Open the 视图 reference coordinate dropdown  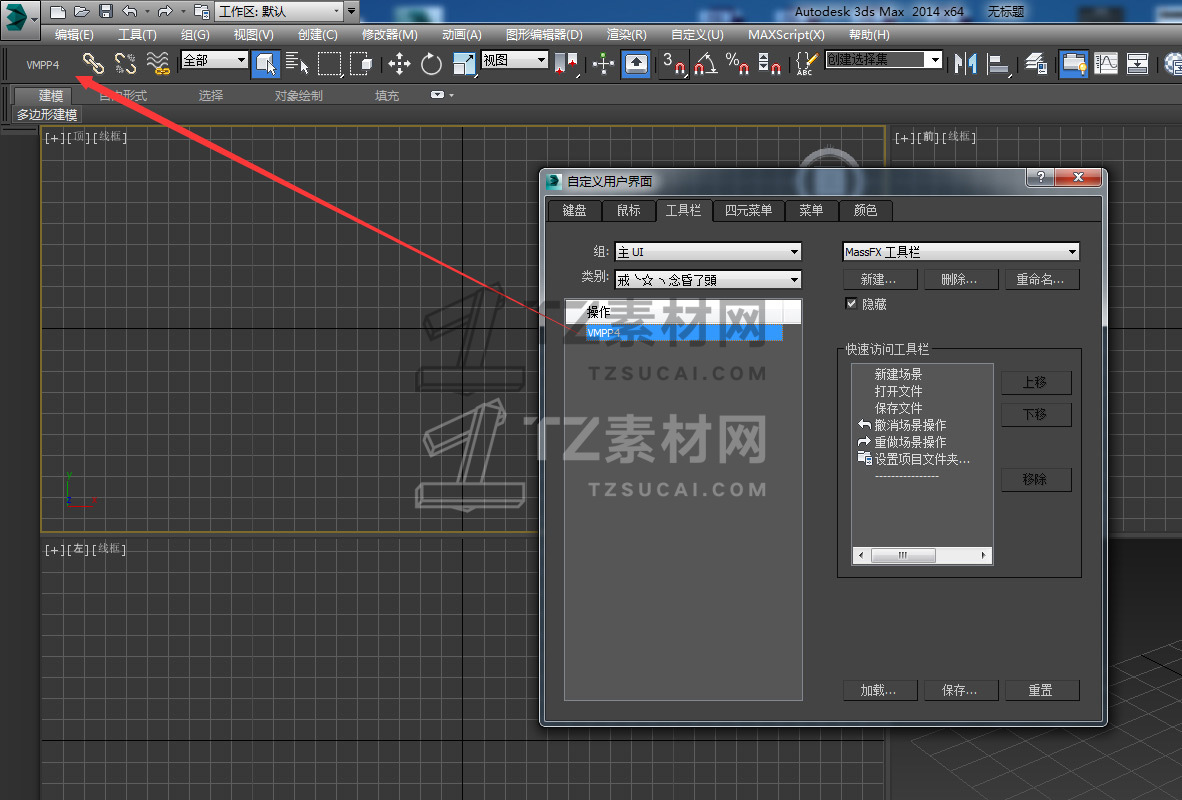coord(515,60)
